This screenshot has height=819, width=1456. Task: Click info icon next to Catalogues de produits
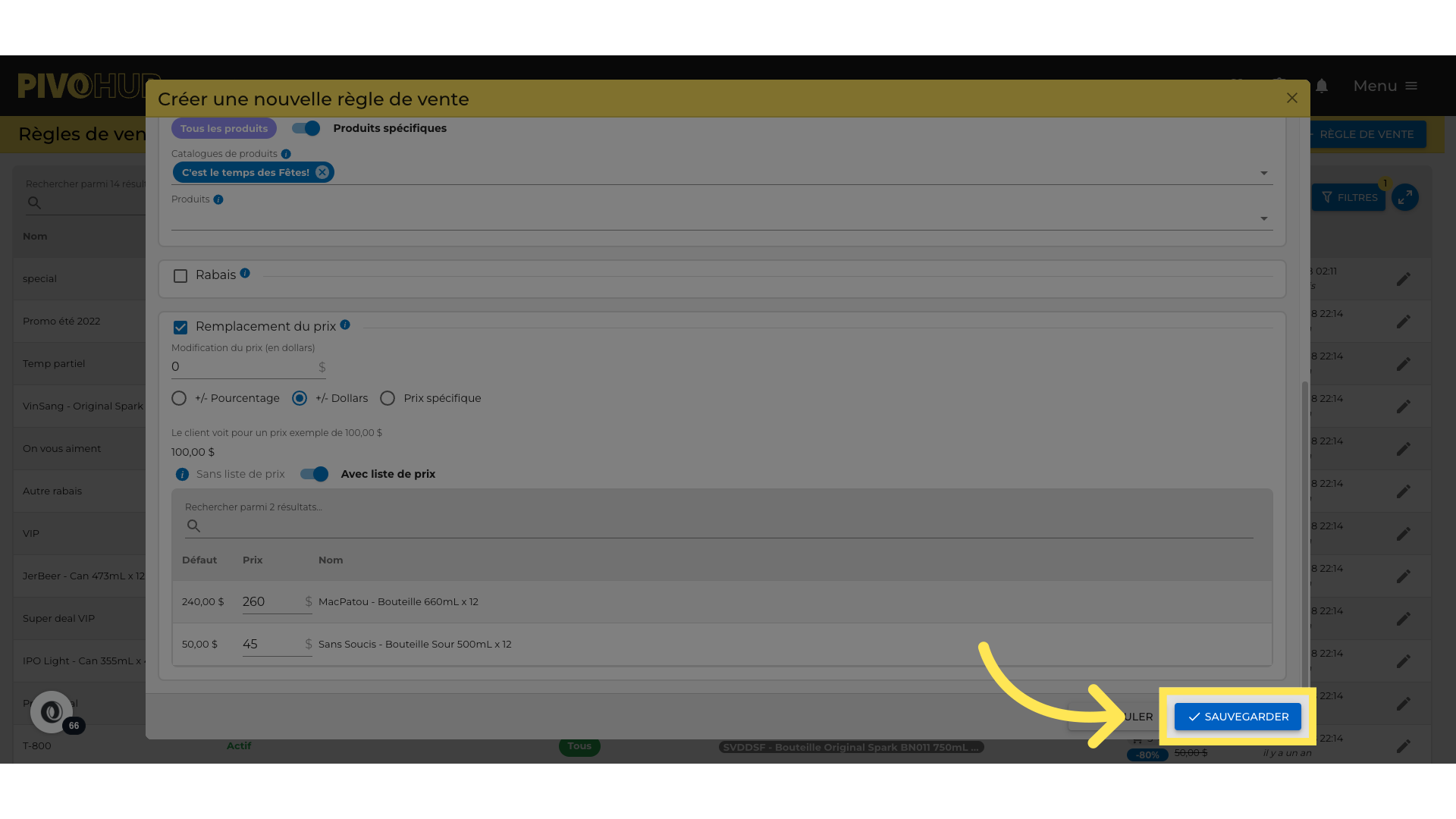286,154
